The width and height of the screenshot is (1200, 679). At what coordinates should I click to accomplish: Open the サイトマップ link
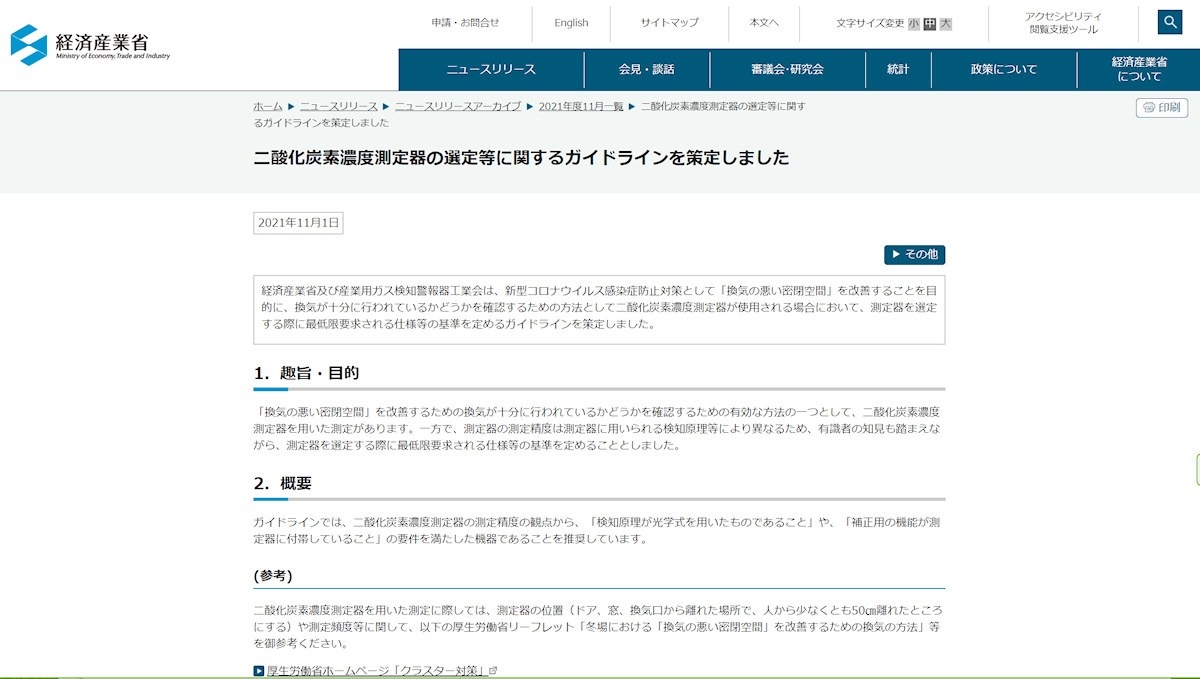(669, 23)
